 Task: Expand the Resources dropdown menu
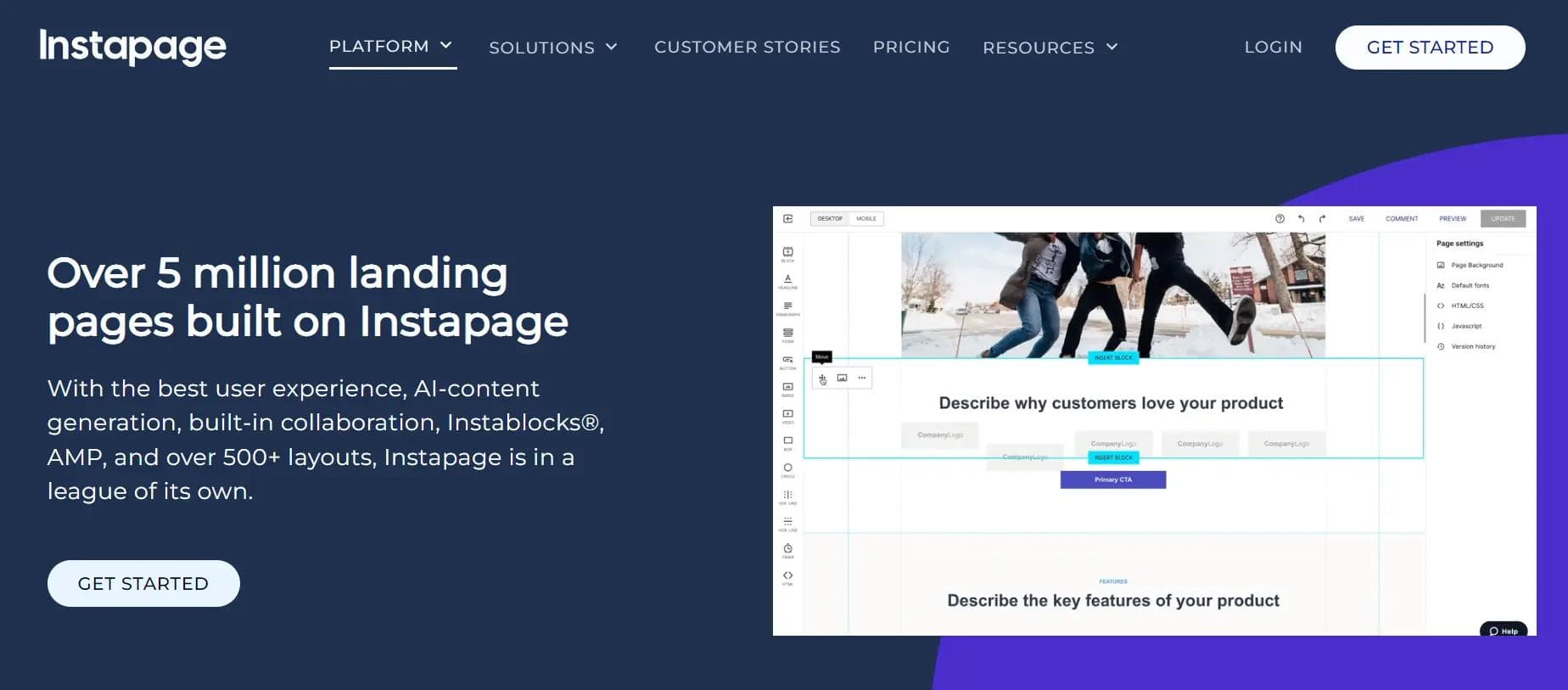click(1050, 48)
